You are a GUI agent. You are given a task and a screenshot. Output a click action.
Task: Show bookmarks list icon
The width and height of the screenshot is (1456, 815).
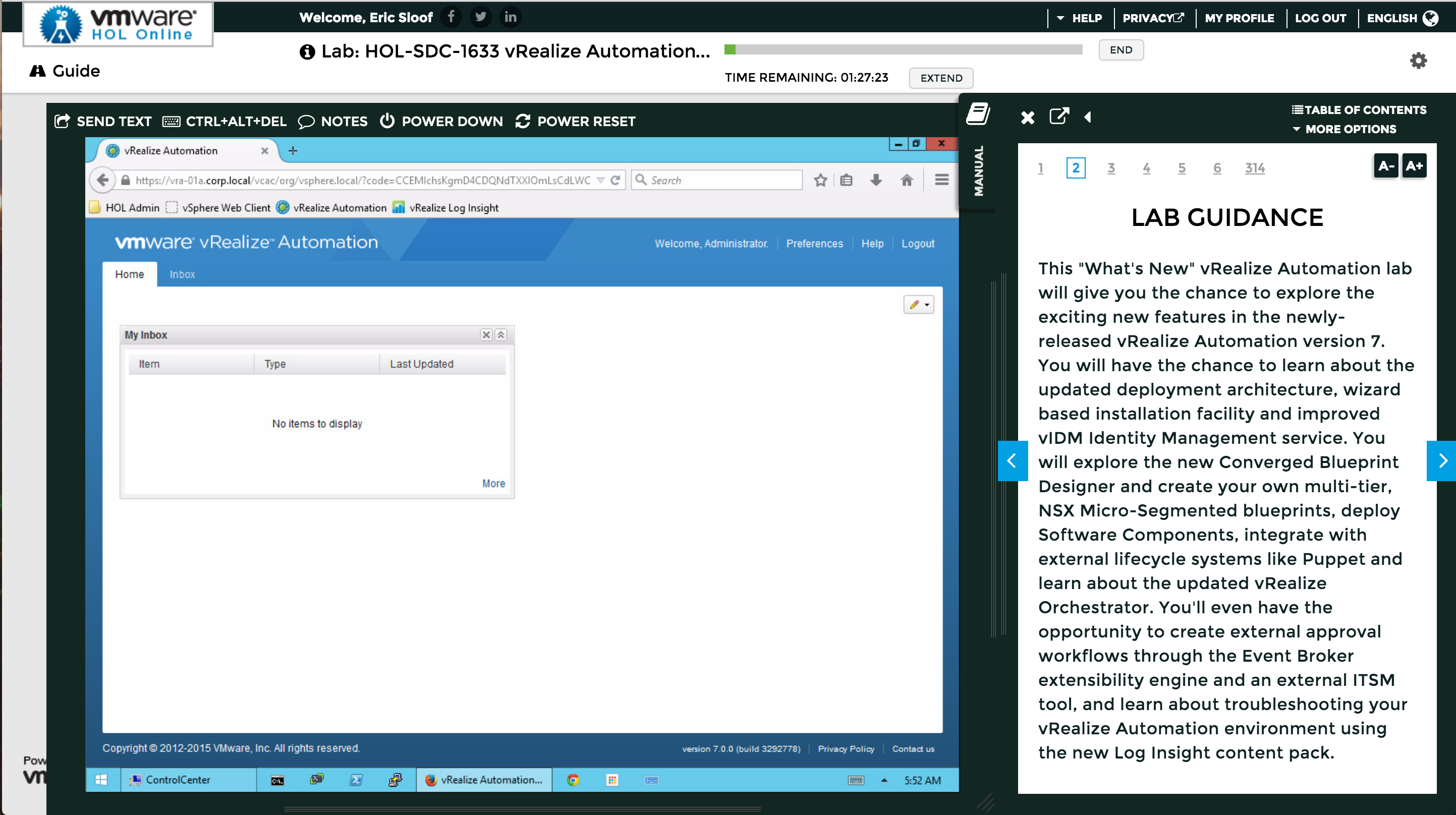846,180
